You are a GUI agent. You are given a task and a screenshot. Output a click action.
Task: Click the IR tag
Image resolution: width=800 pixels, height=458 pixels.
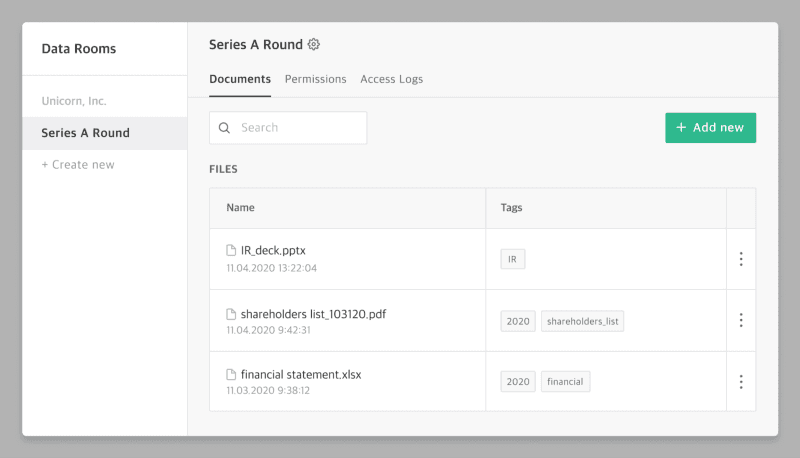pyautogui.click(x=512, y=259)
